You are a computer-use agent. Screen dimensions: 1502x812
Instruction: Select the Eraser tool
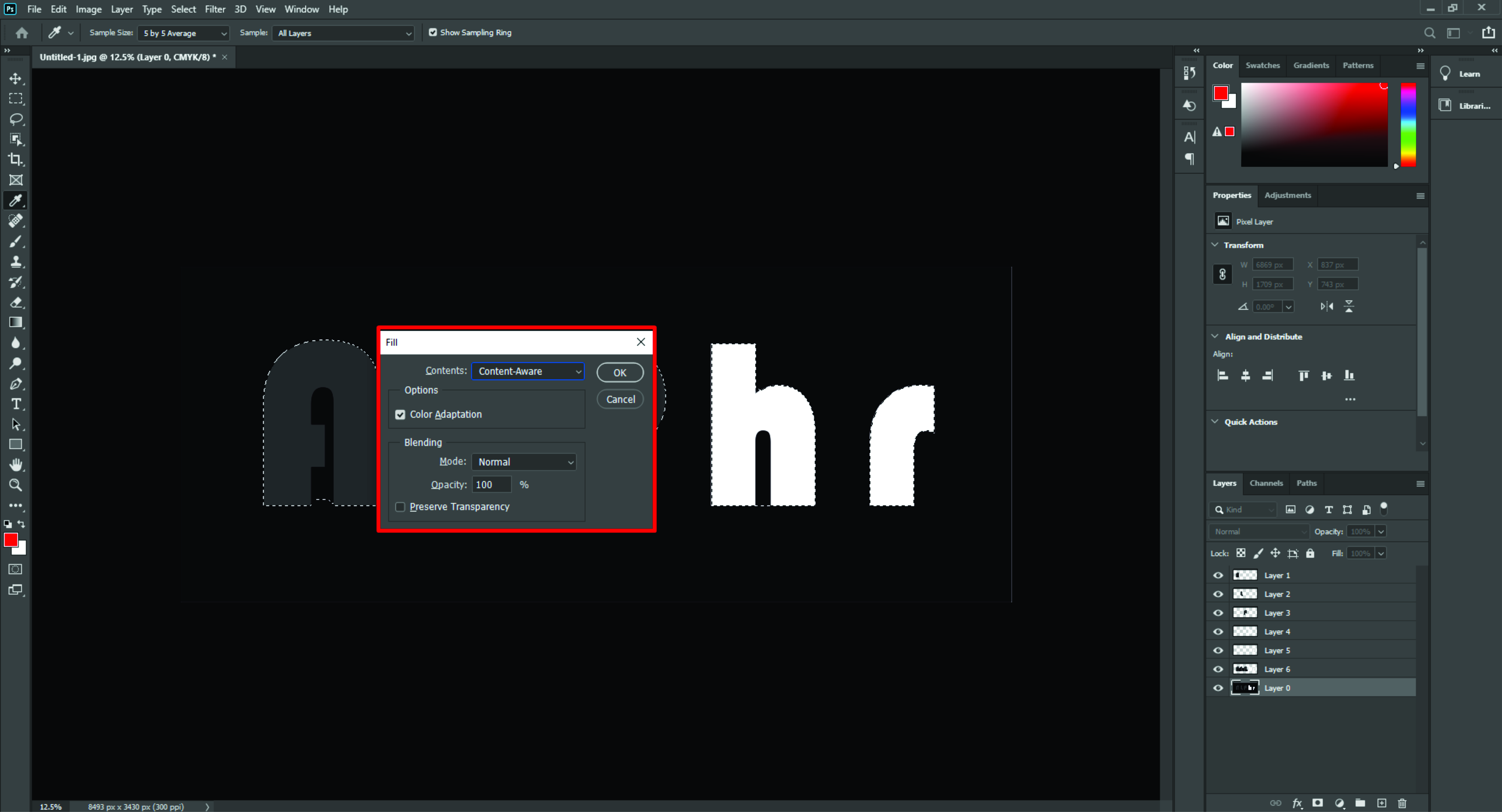pos(16,302)
